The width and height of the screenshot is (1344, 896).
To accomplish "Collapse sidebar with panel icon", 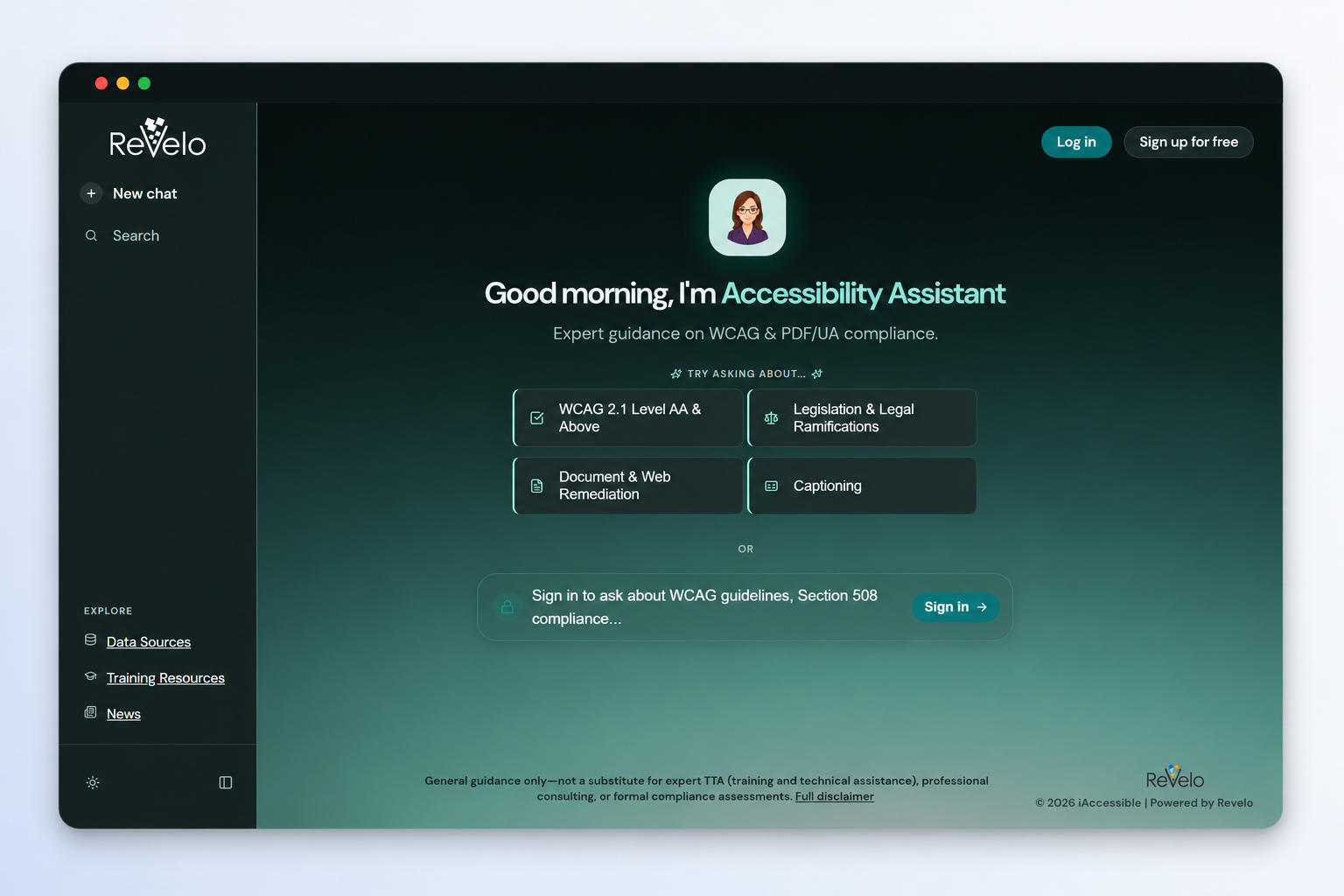I will pyautogui.click(x=226, y=782).
